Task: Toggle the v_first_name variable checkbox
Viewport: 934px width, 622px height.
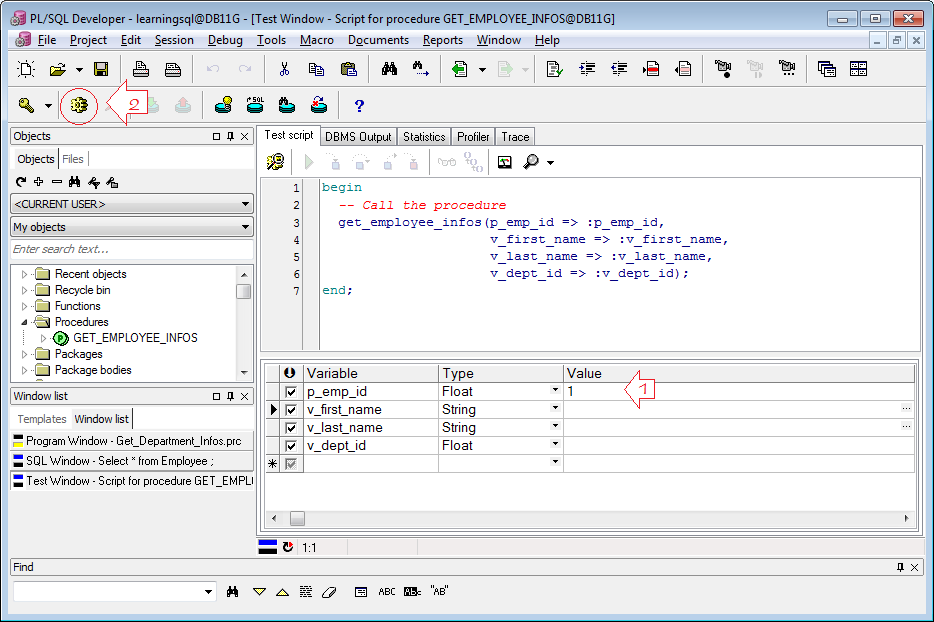Action: point(291,410)
